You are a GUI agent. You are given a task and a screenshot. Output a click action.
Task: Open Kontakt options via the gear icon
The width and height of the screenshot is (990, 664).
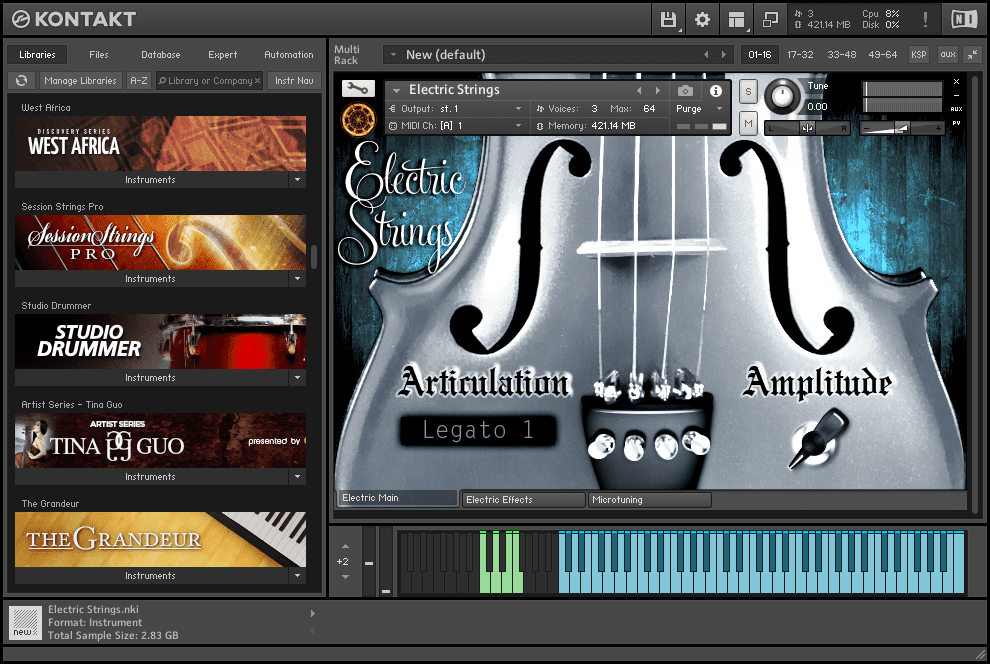click(x=703, y=19)
